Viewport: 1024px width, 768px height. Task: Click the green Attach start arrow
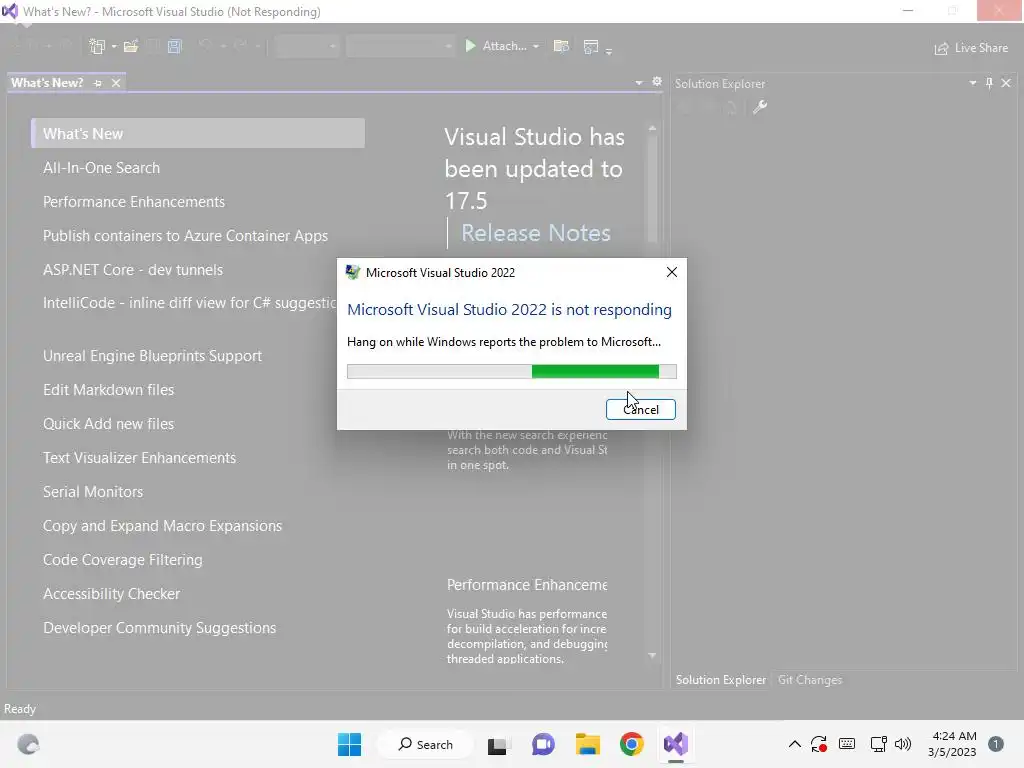[x=470, y=46]
